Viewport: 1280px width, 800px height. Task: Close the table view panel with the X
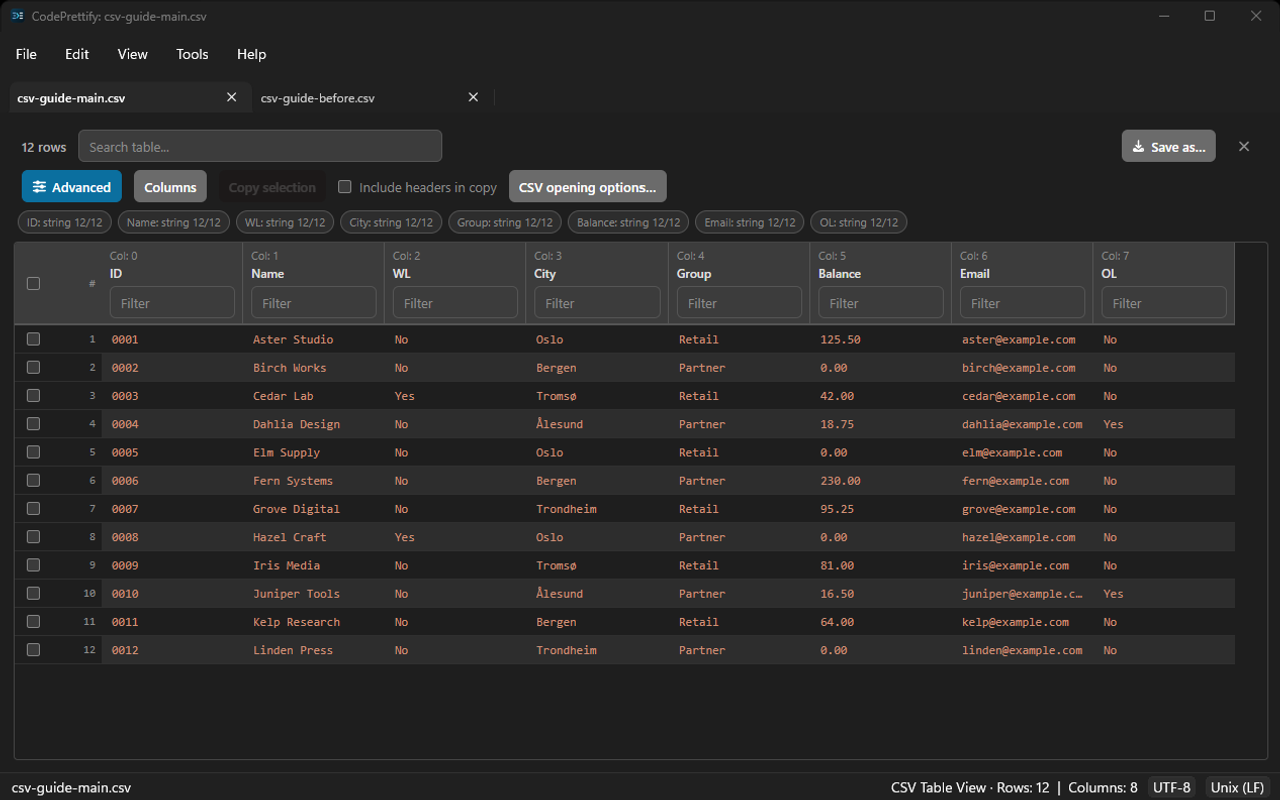point(1244,146)
